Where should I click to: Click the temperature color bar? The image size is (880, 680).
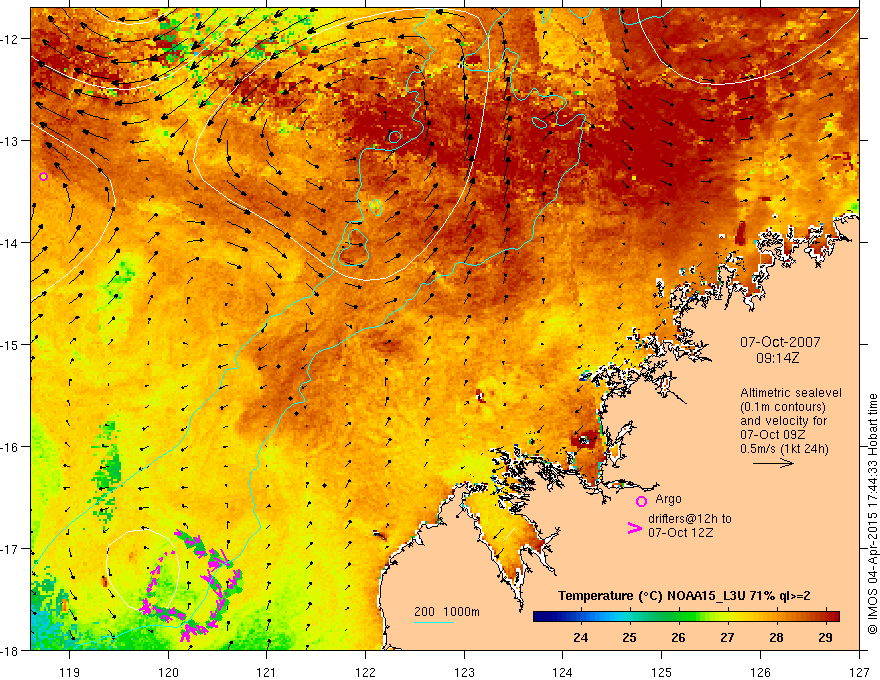tap(686, 617)
